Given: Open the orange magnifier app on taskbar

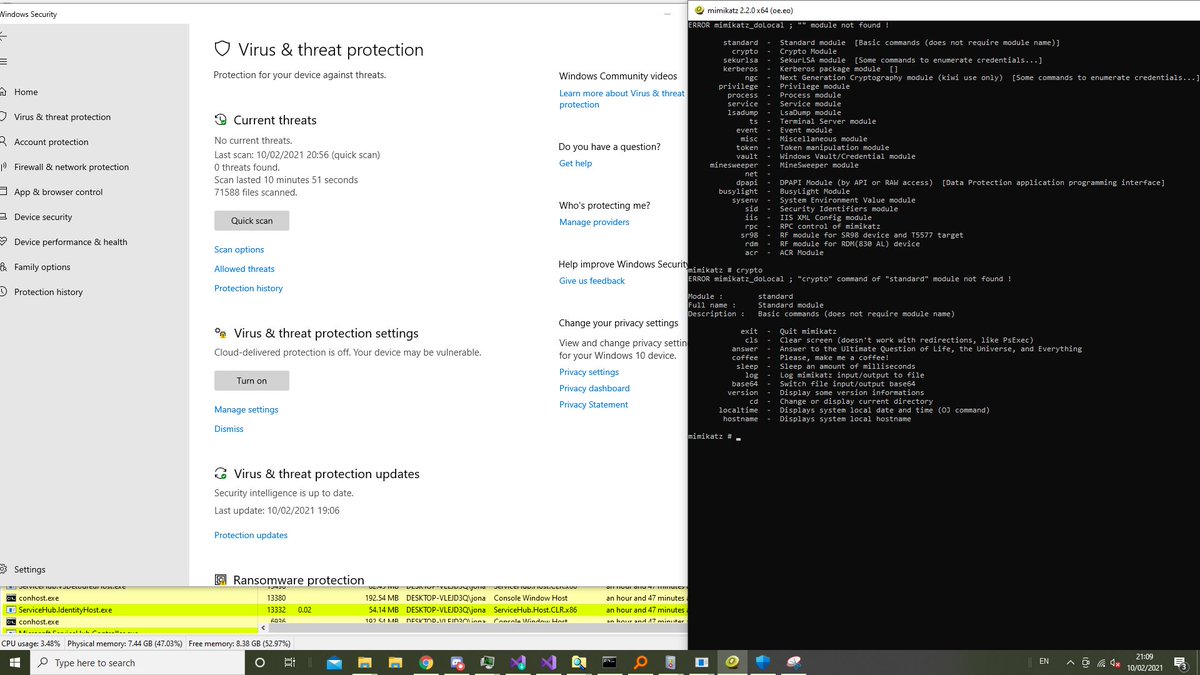Looking at the screenshot, I should click(640, 663).
